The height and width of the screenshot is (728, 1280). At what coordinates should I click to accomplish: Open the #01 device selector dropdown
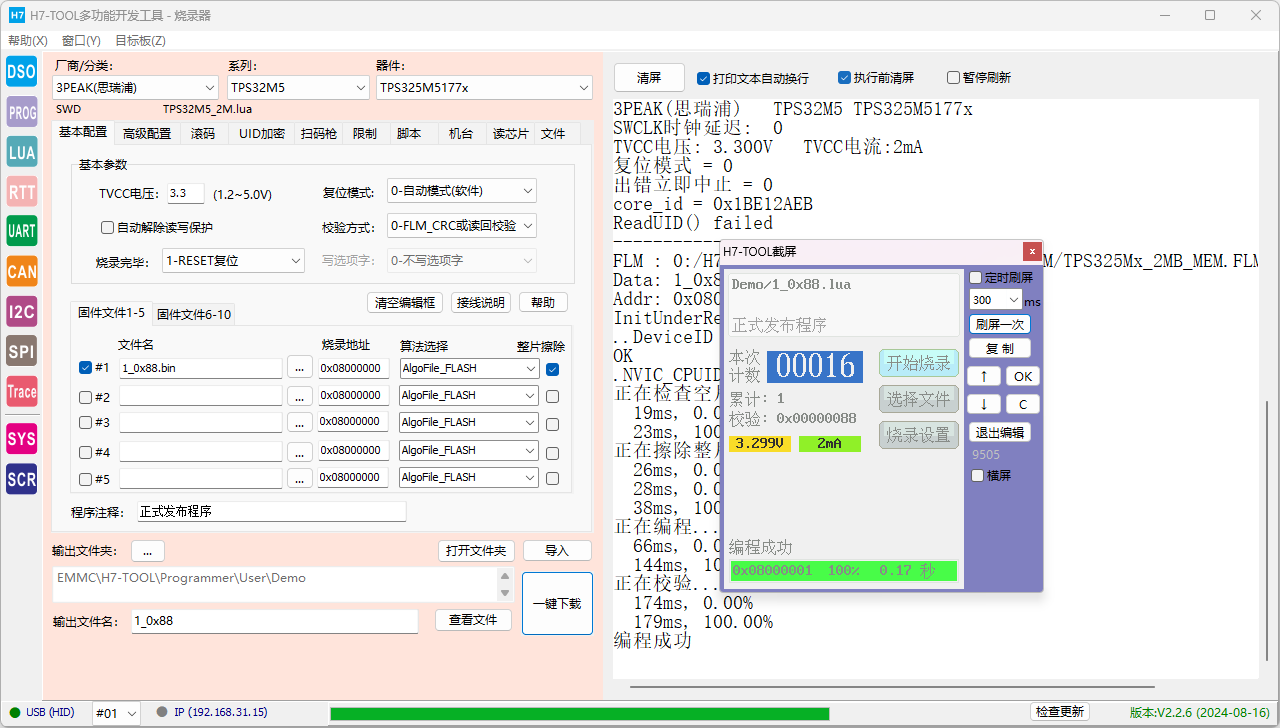pyautogui.click(x=118, y=713)
